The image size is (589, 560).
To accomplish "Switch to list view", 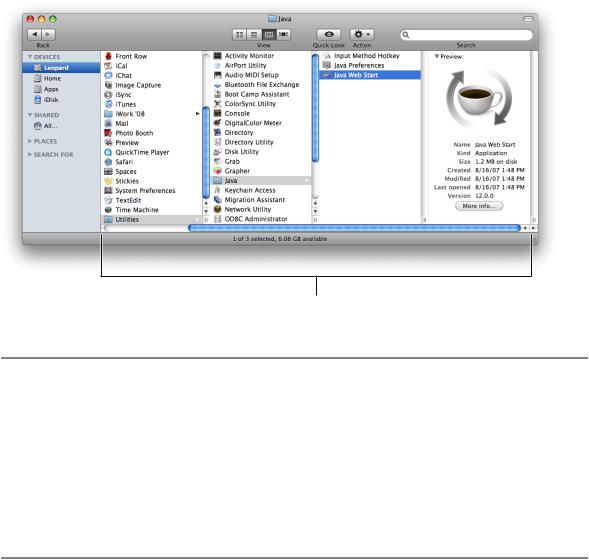I will (254, 35).
